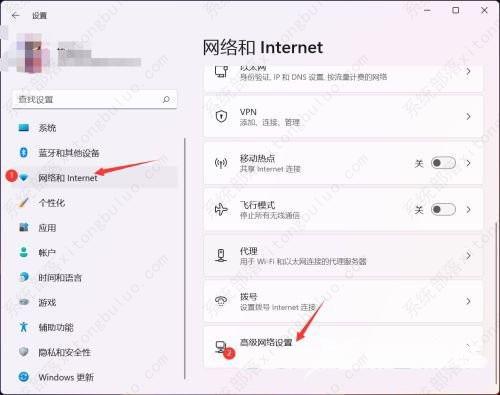
Task: Click the advanced network settings computer icon
Action: click(x=221, y=347)
